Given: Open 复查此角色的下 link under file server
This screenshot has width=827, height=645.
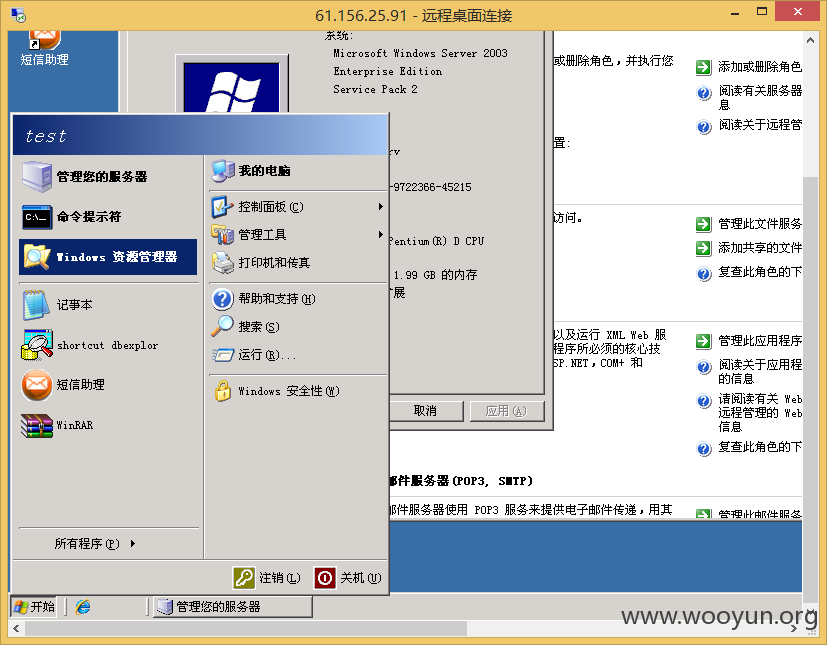Looking at the screenshot, I should pyautogui.click(x=759, y=272).
